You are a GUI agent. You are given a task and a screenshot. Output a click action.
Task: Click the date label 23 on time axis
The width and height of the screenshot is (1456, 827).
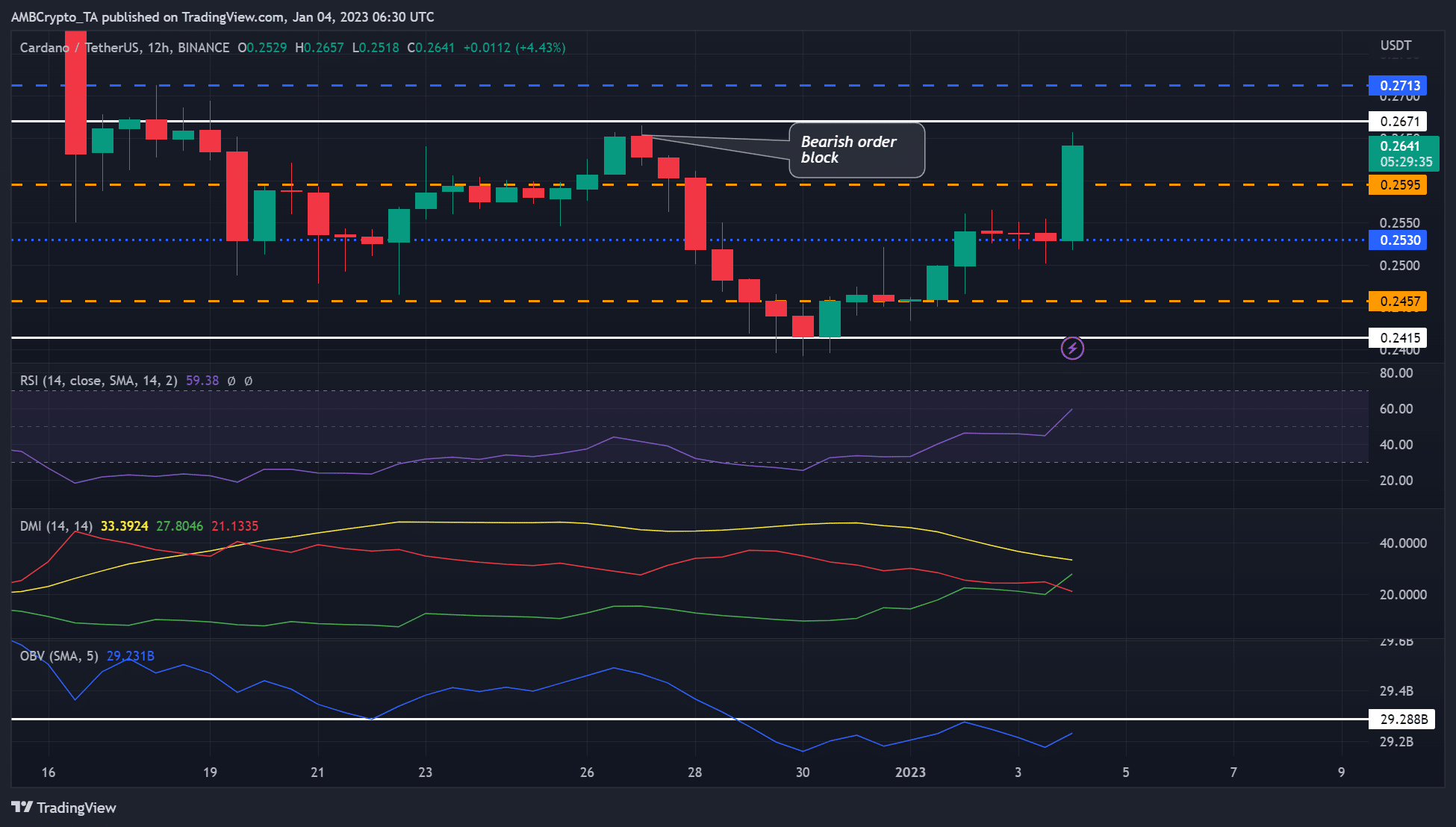coord(426,773)
